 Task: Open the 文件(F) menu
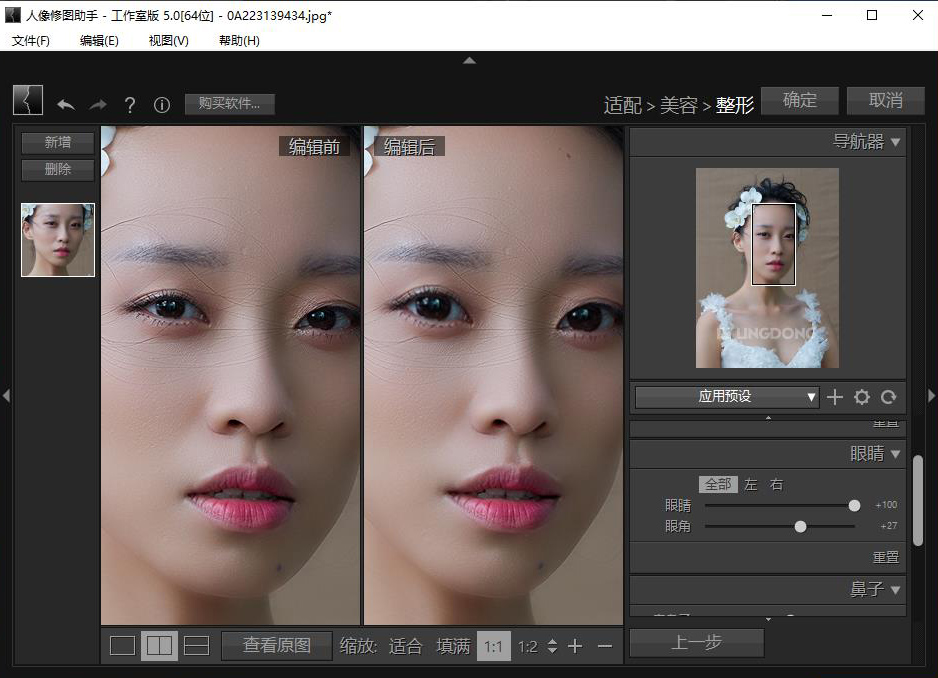(x=30, y=41)
